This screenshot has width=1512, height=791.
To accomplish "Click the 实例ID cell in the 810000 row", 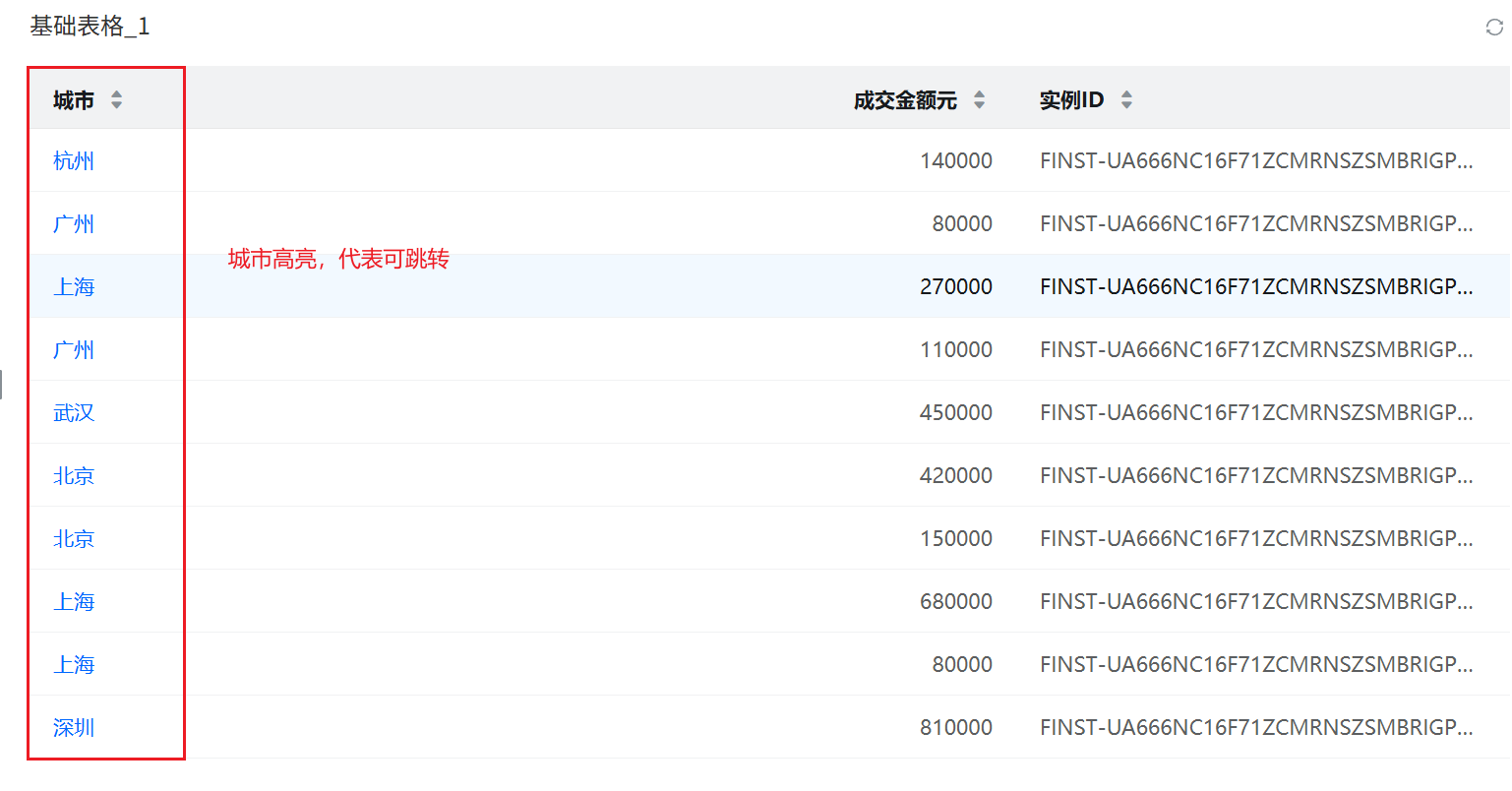I will (1255, 728).
